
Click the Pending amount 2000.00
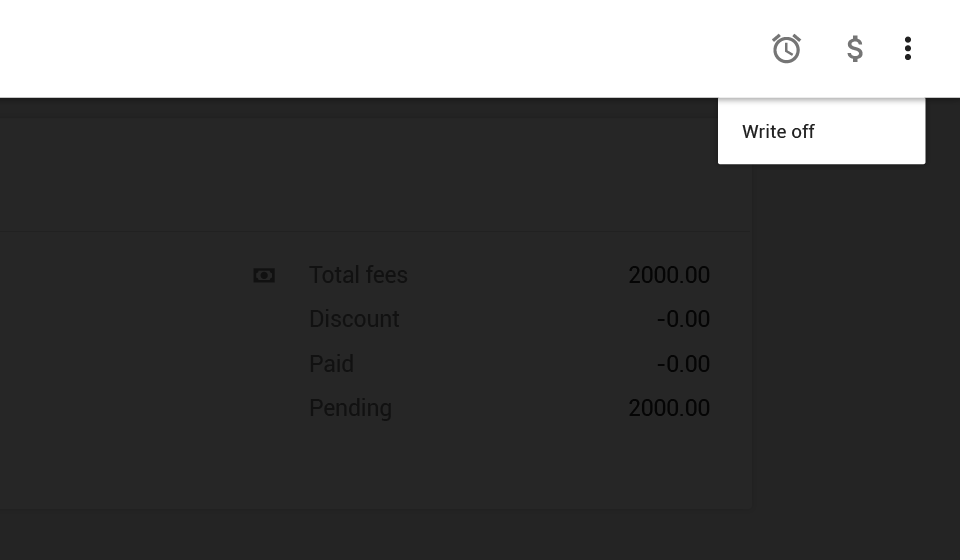pos(668,408)
